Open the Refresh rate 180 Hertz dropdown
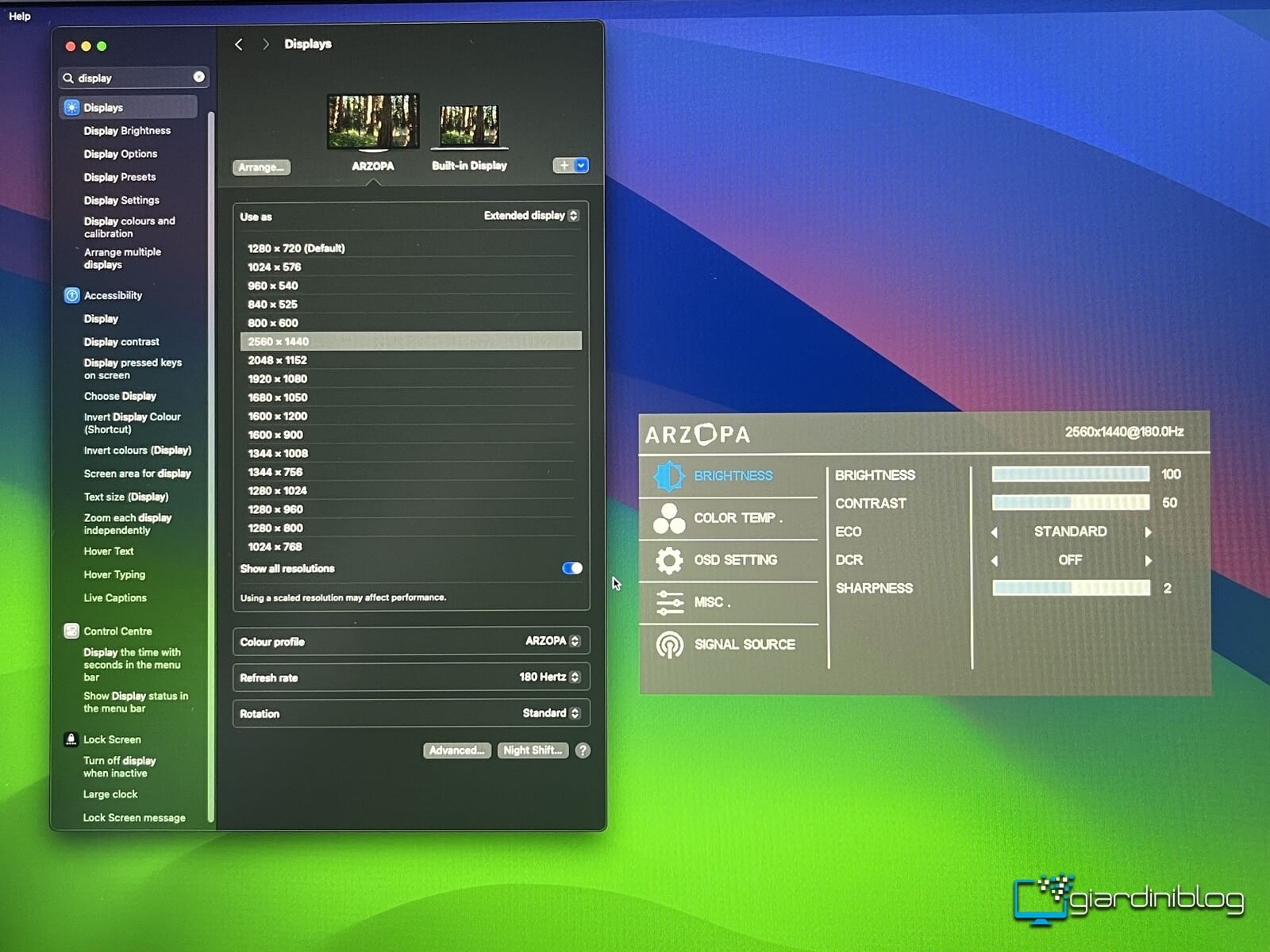 pos(549,678)
